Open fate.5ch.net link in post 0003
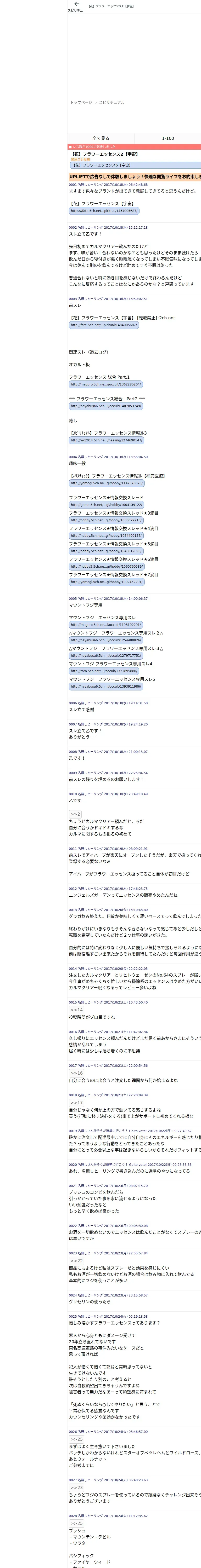The height and width of the screenshot is (1568, 201). [x=104, y=325]
